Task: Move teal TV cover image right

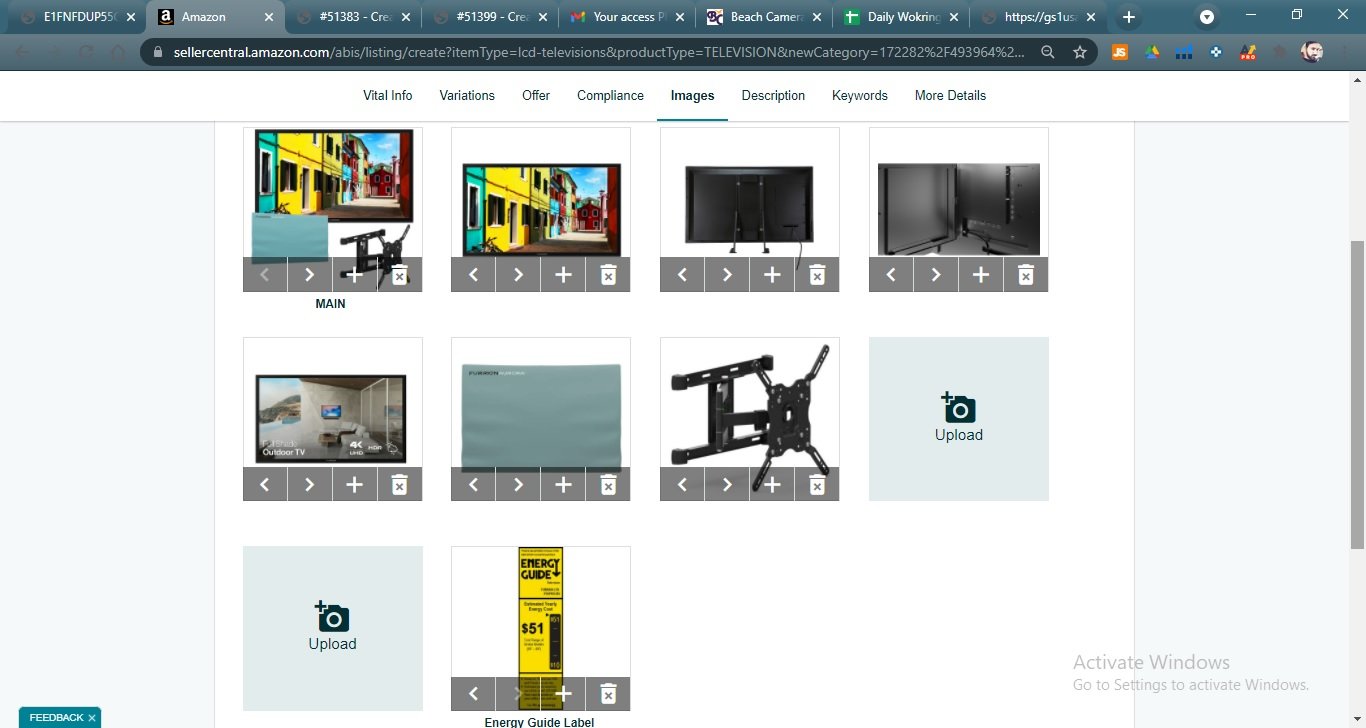Action: click(x=518, y=485)
